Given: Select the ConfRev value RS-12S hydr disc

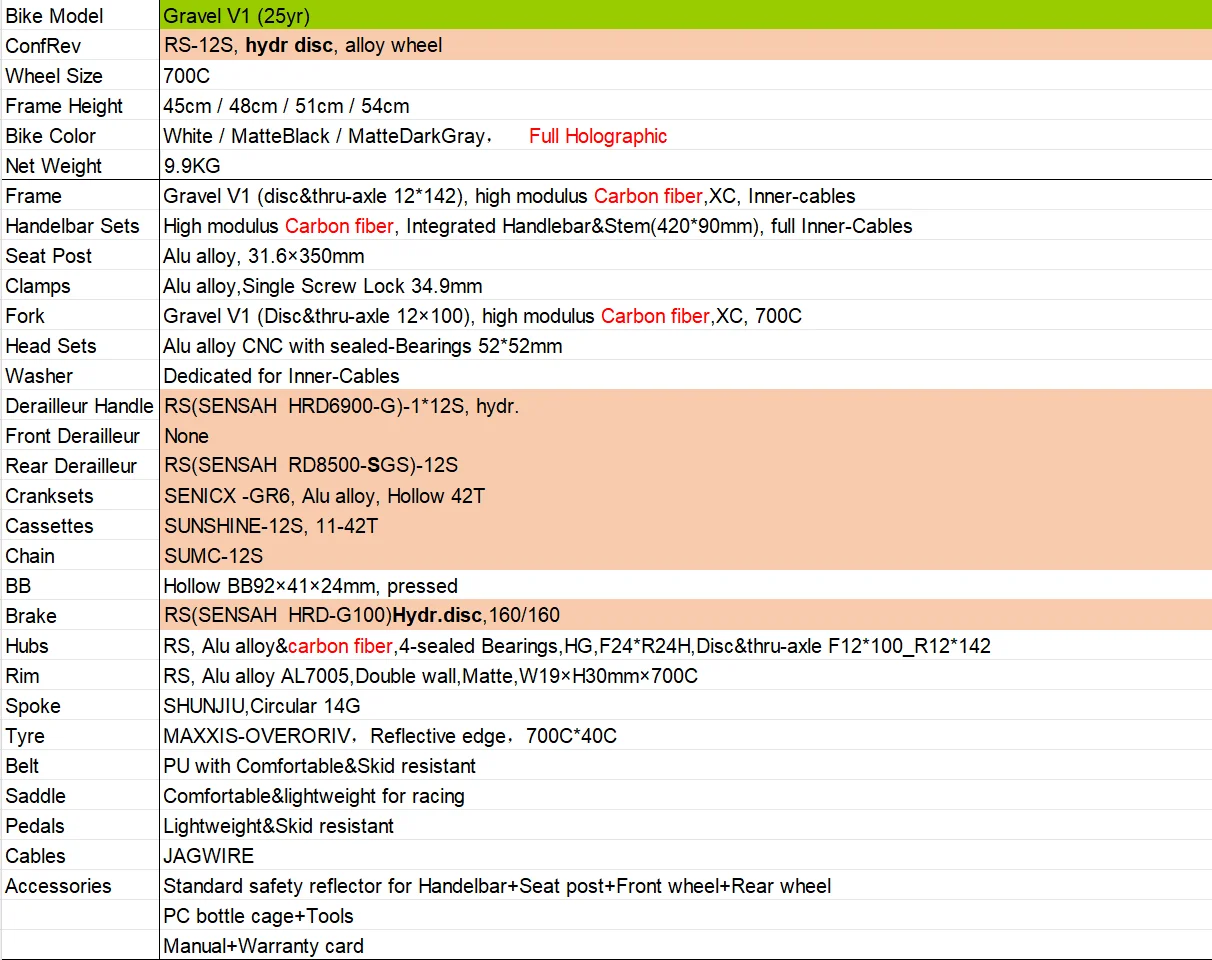Looking at the screenshot, I should (685, 45).
